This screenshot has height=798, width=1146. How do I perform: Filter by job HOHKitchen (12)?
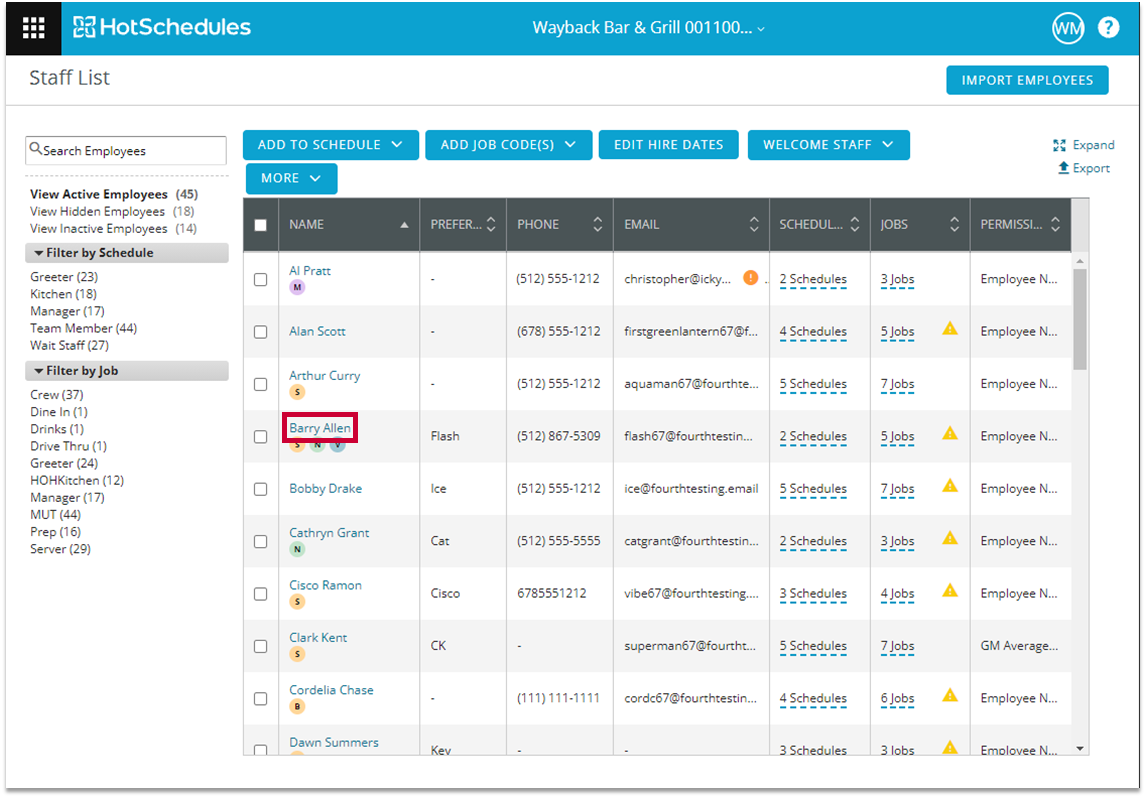(77, 480)
